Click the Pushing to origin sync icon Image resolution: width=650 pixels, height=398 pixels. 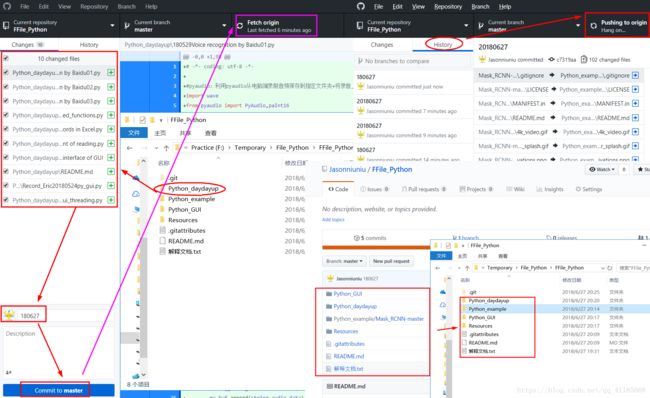[x=594, y=26]
